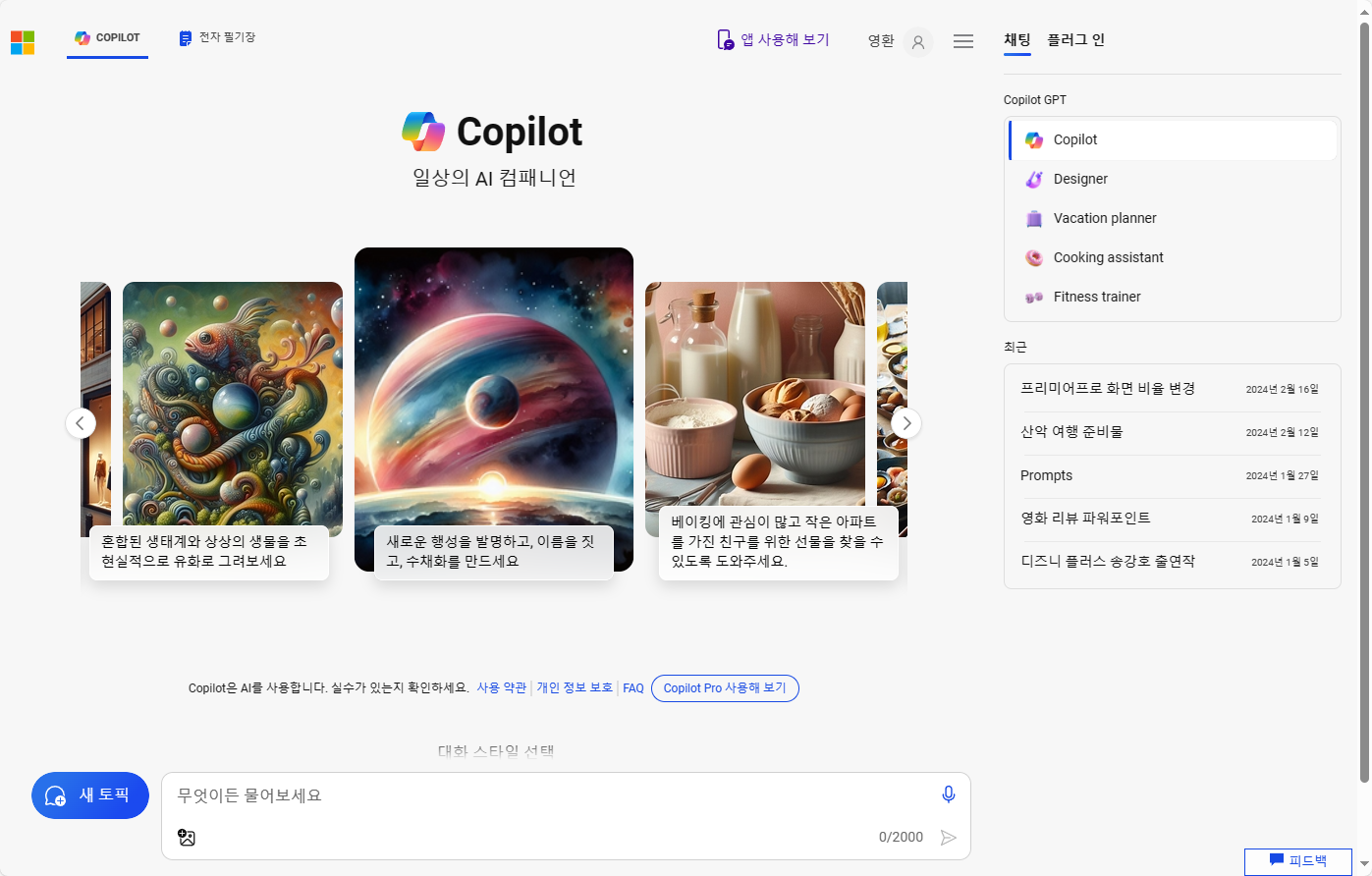Switch to the 전자 필기장 tab
This screenshot has height=876, width=1372.
point(217,38)
